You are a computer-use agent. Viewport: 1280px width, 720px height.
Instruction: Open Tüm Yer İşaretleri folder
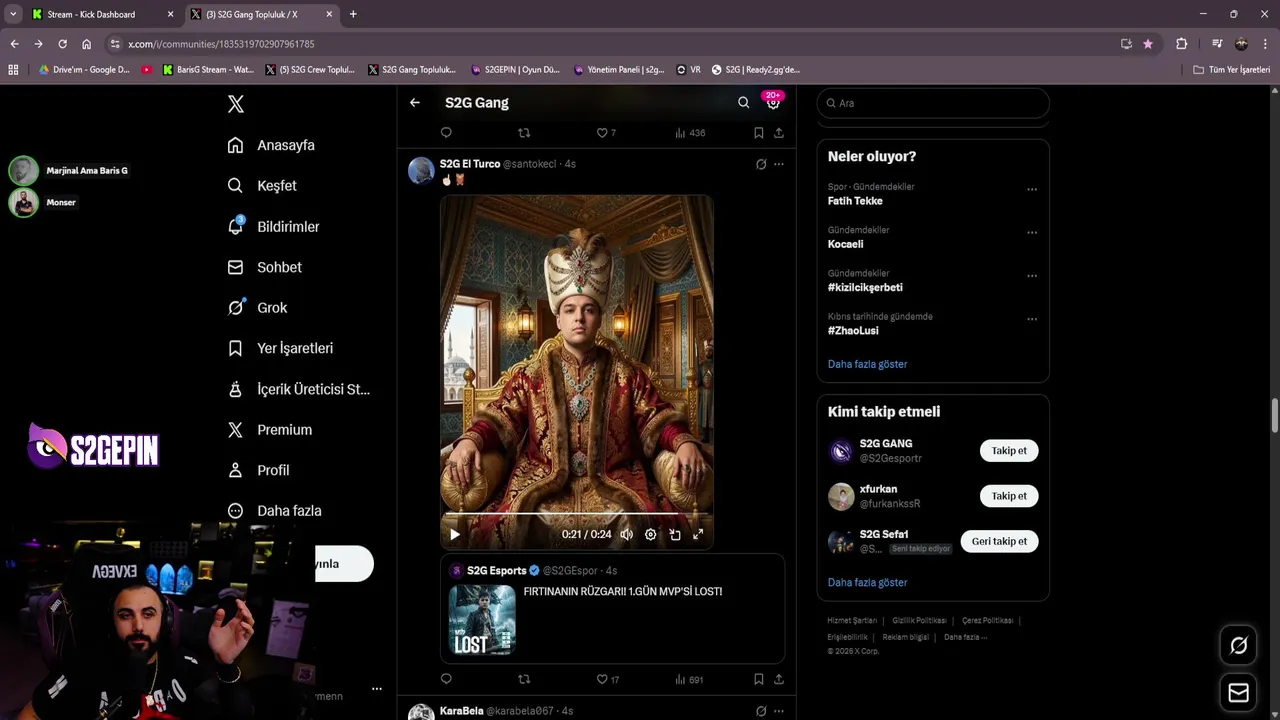1231,70
